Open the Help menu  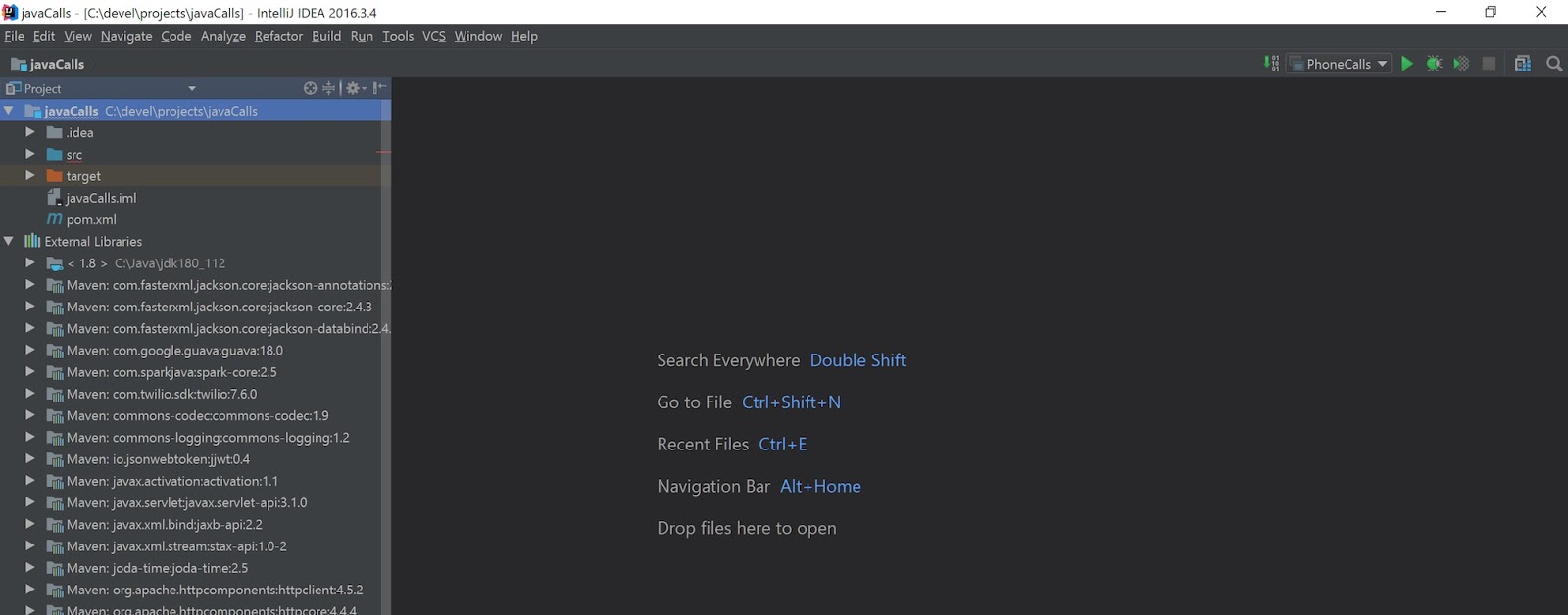pyautogui.click(x=524, y=36)
